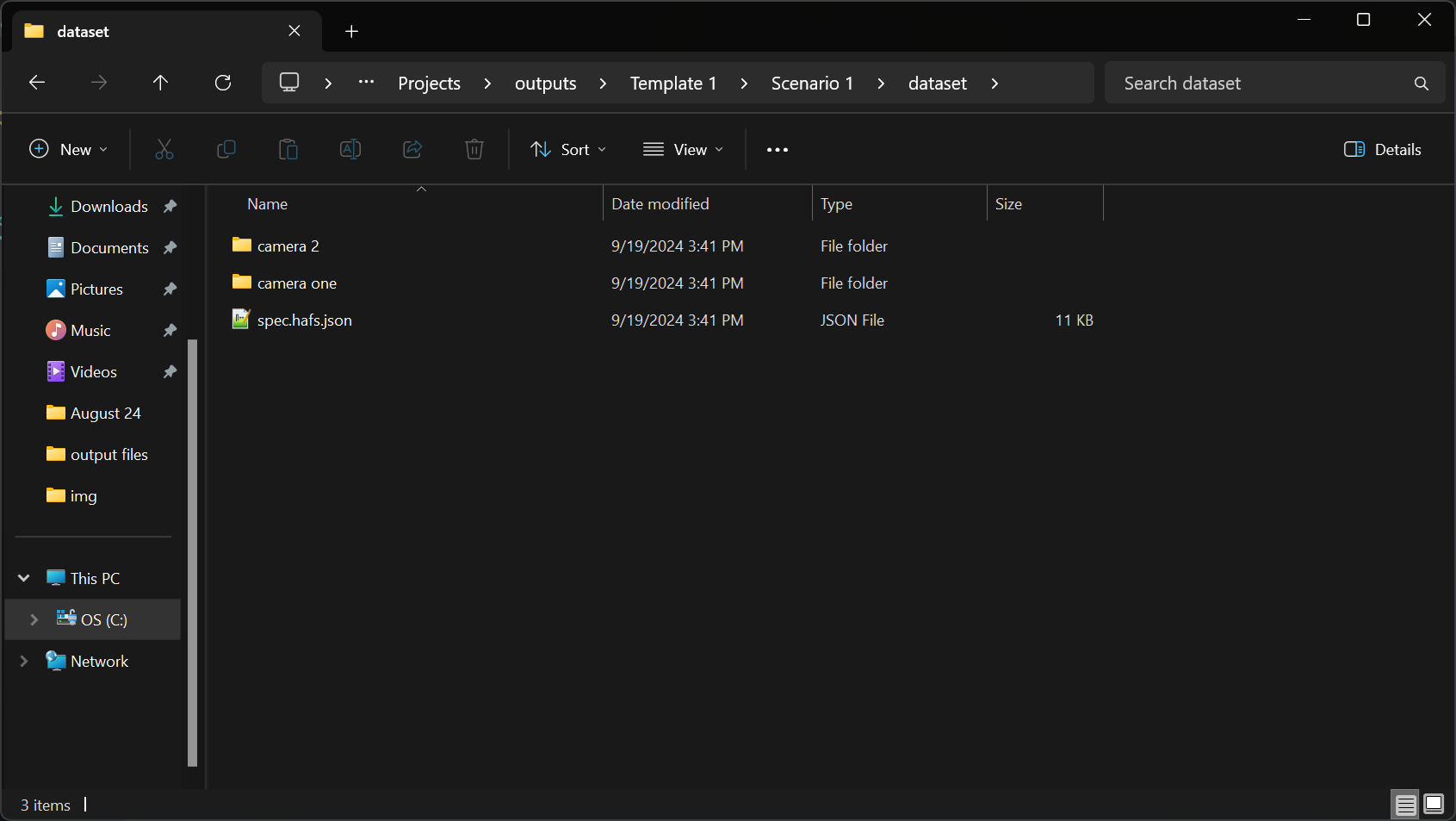Viewport: 1456px width, 821px height.
Task: Click the Share icon in toolbar
Action: click(x=412, y=149)
